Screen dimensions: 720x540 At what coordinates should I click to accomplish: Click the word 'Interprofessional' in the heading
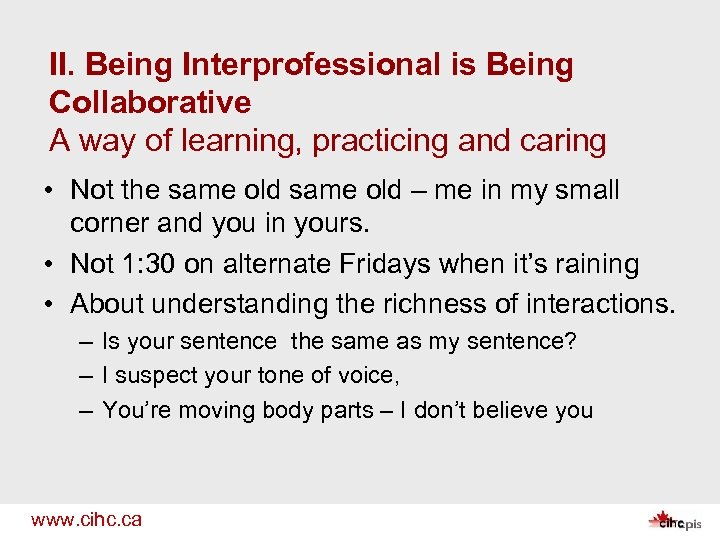coord(300,66)
